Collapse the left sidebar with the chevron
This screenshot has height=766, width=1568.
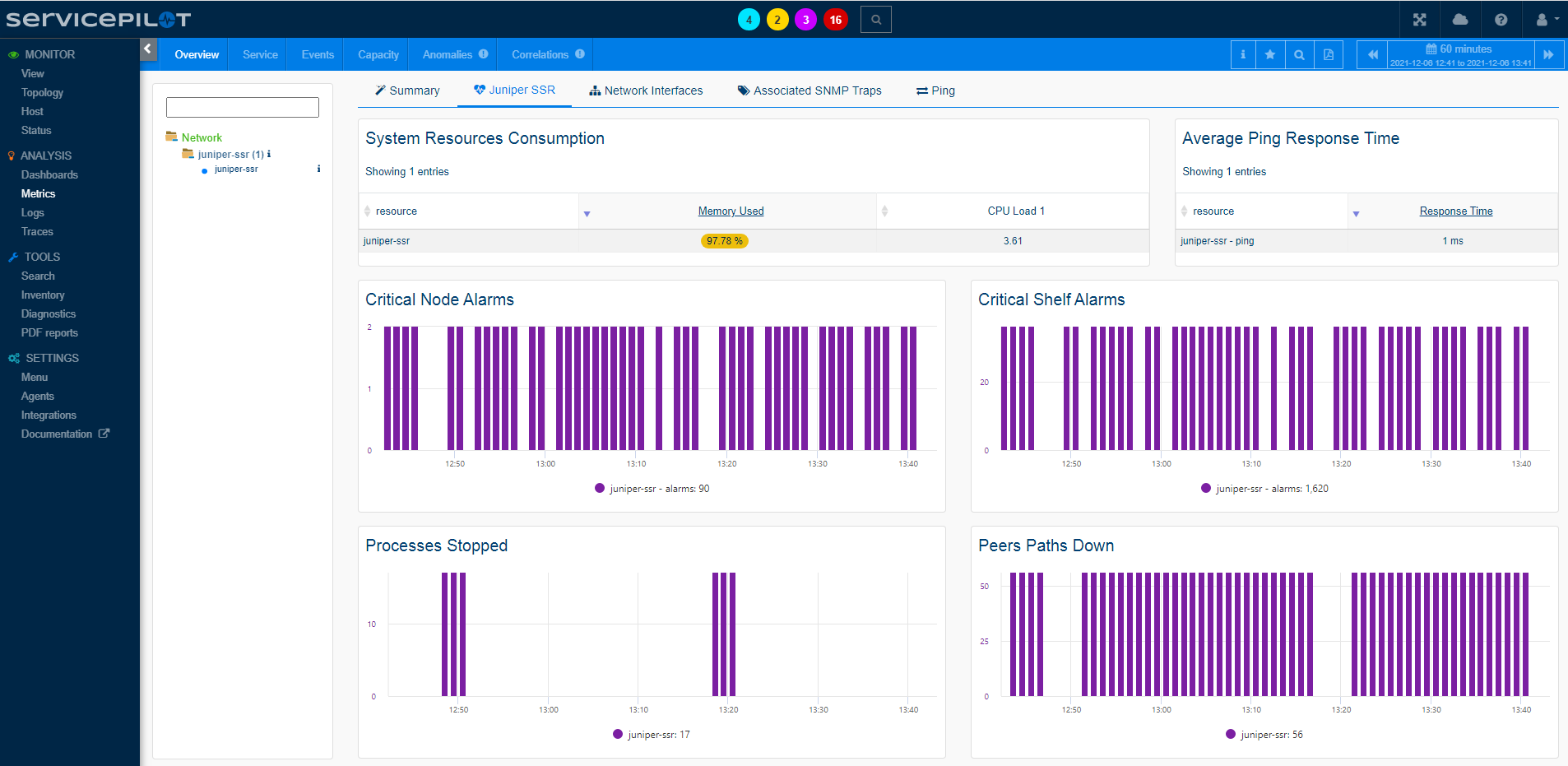point(148,49)
